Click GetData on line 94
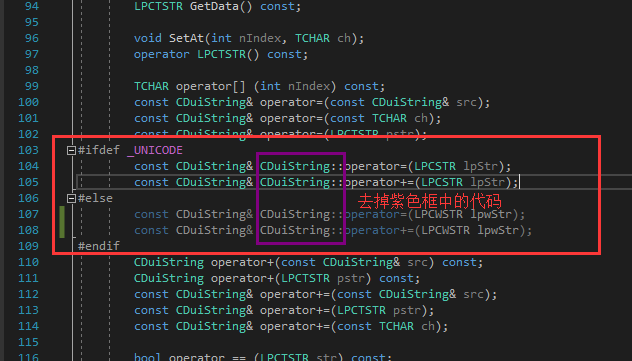632x361 pixels. point(214,6)
